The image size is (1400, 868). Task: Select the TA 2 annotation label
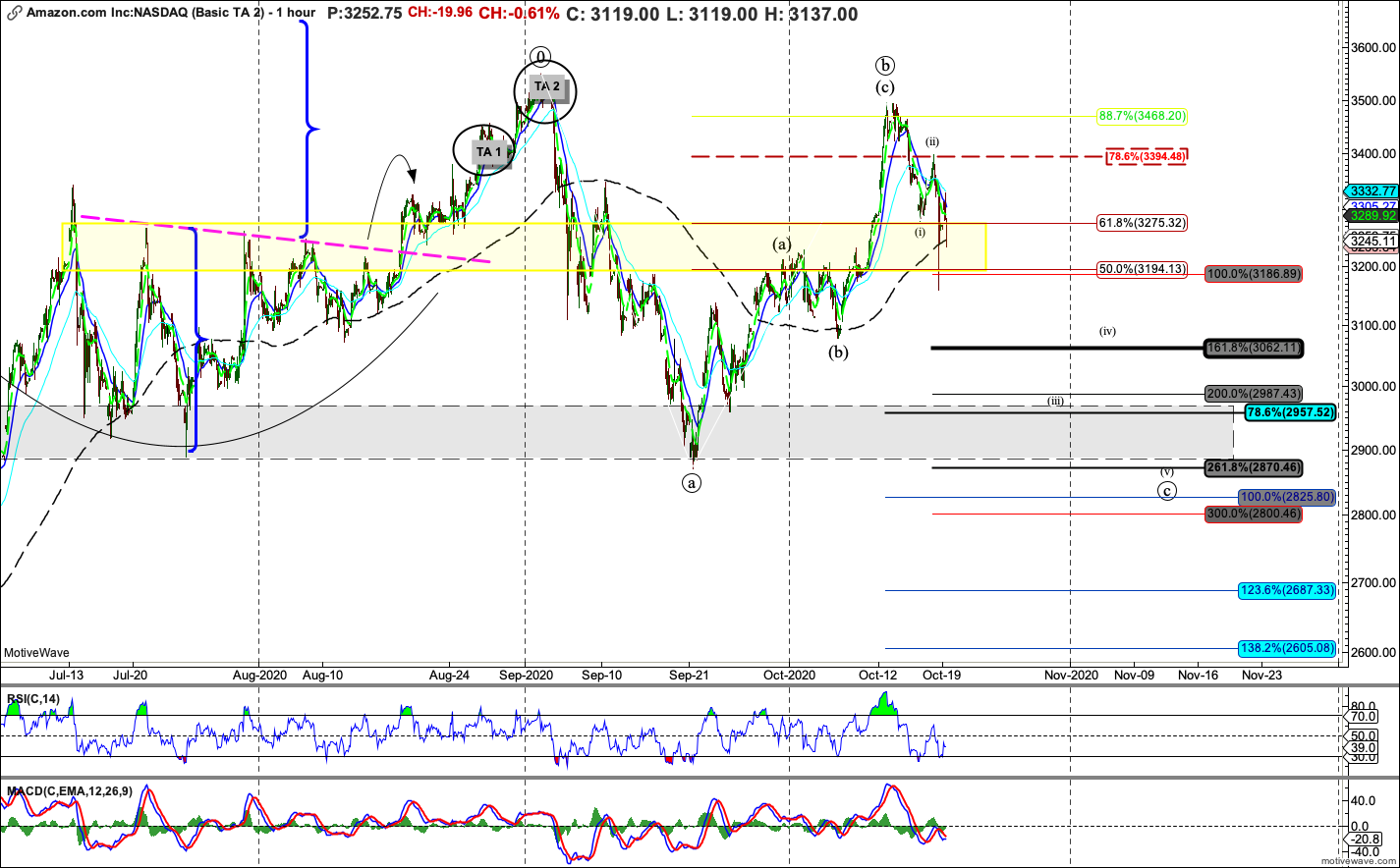coord(547,86)
